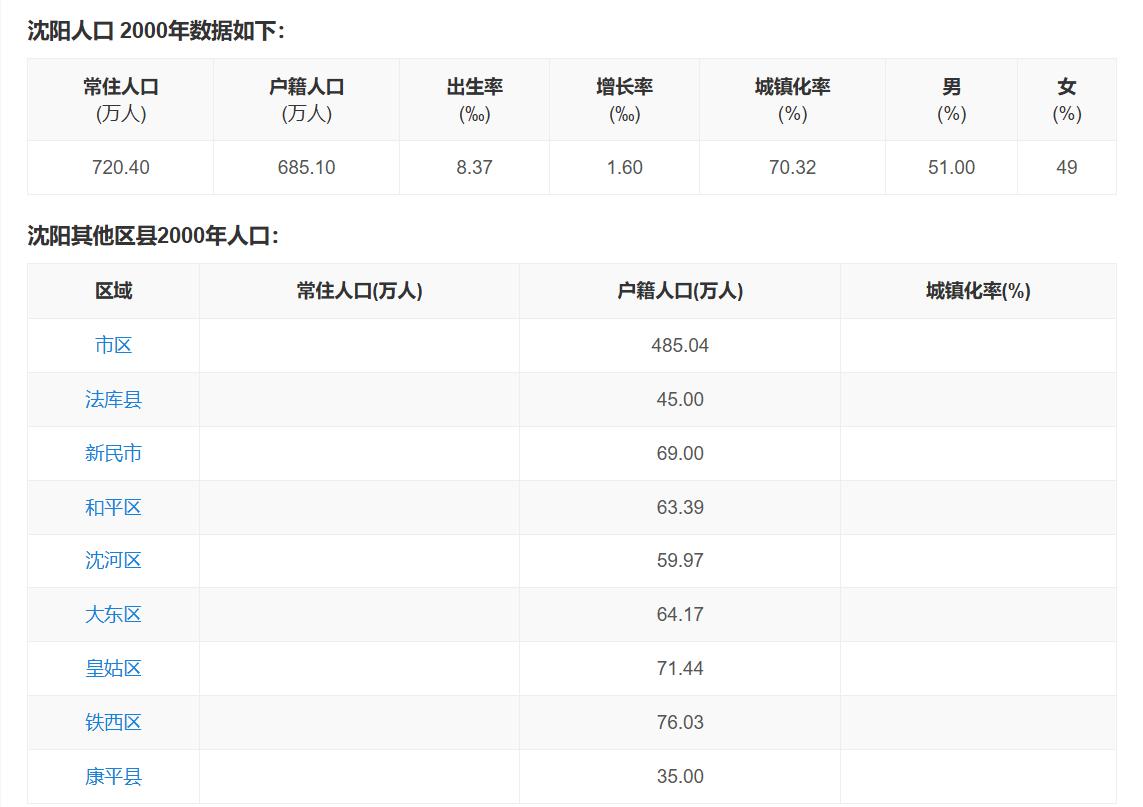
Task: Click the 64.17 value for 大东区
Action: click(x=680, y=614)
